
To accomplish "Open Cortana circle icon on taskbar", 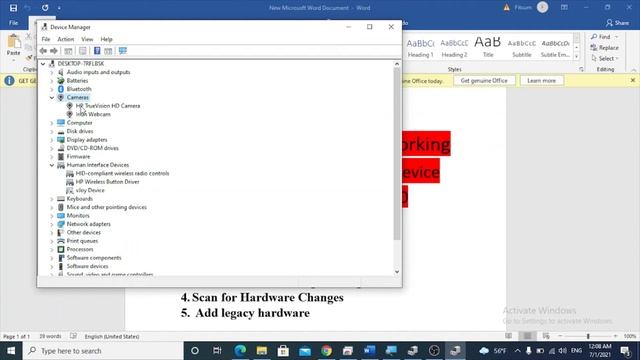I will (x=195, y=351).
